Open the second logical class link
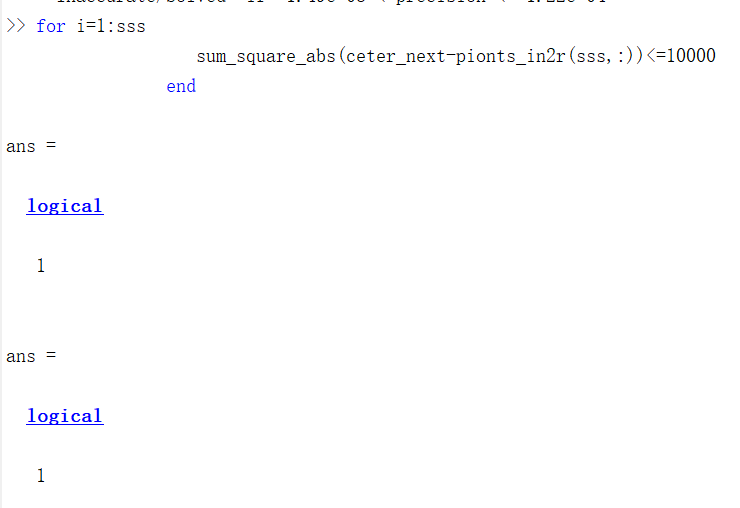Screen dimensions: 740x508 pyautogui.click(x=65, y=416)
